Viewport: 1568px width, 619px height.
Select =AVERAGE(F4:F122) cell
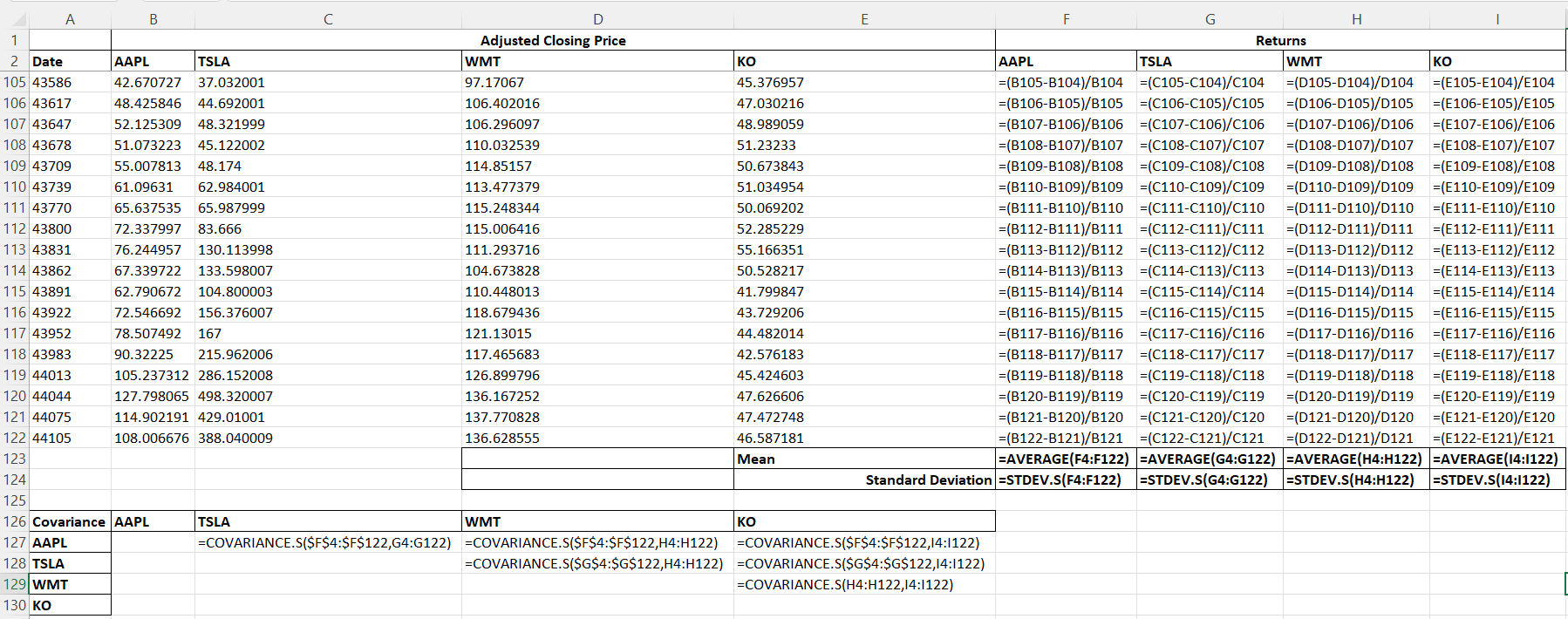coord(1066,459)
